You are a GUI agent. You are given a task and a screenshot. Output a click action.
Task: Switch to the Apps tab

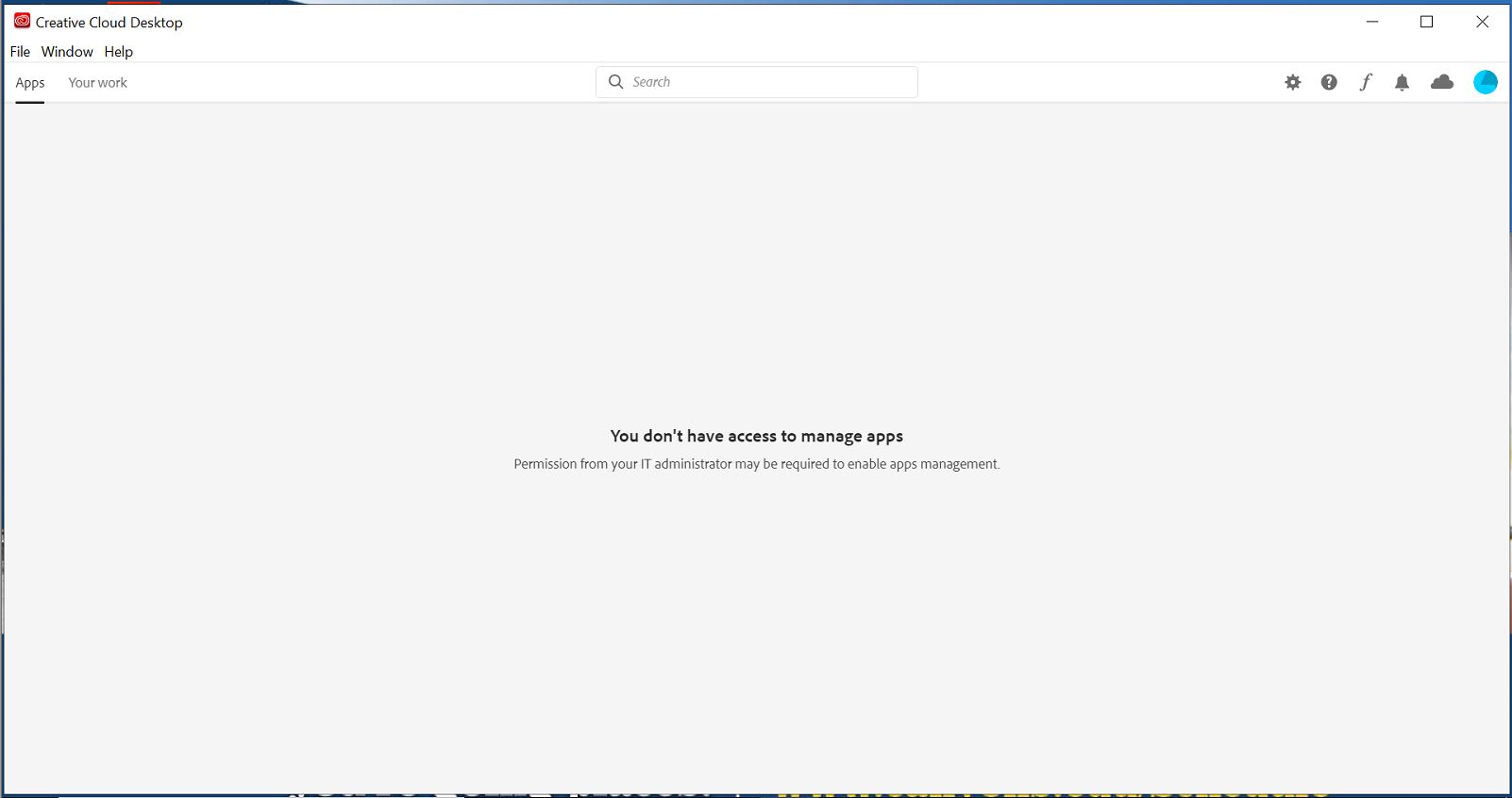pyautogui.click(x=30, y=83)
